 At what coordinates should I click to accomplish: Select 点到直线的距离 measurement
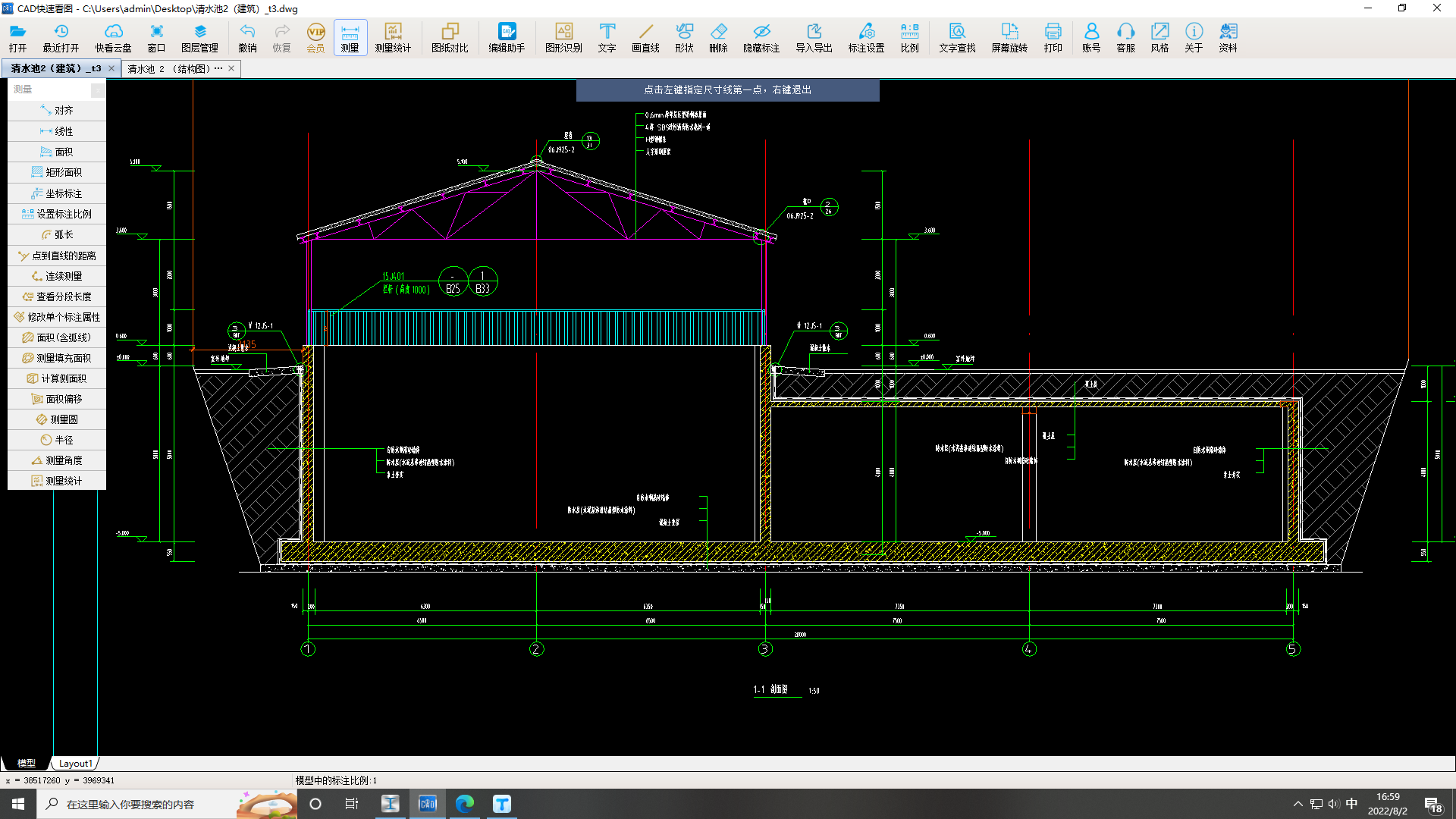[57, 256]
